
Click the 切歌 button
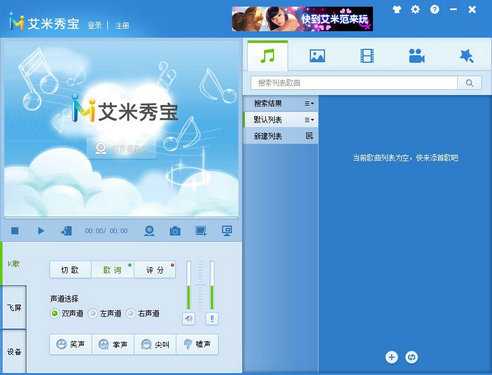70,270
